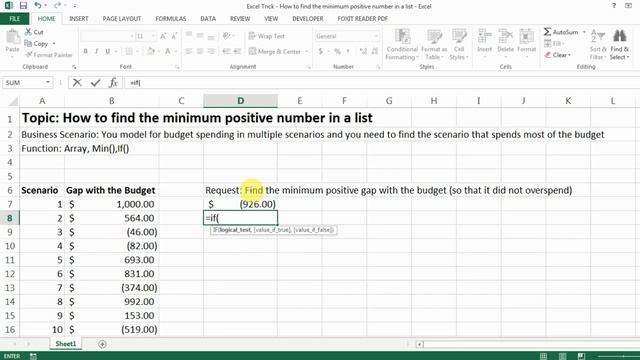Click the Format Painter brush icon
This screenshot has width=640, height=360.
28,55
